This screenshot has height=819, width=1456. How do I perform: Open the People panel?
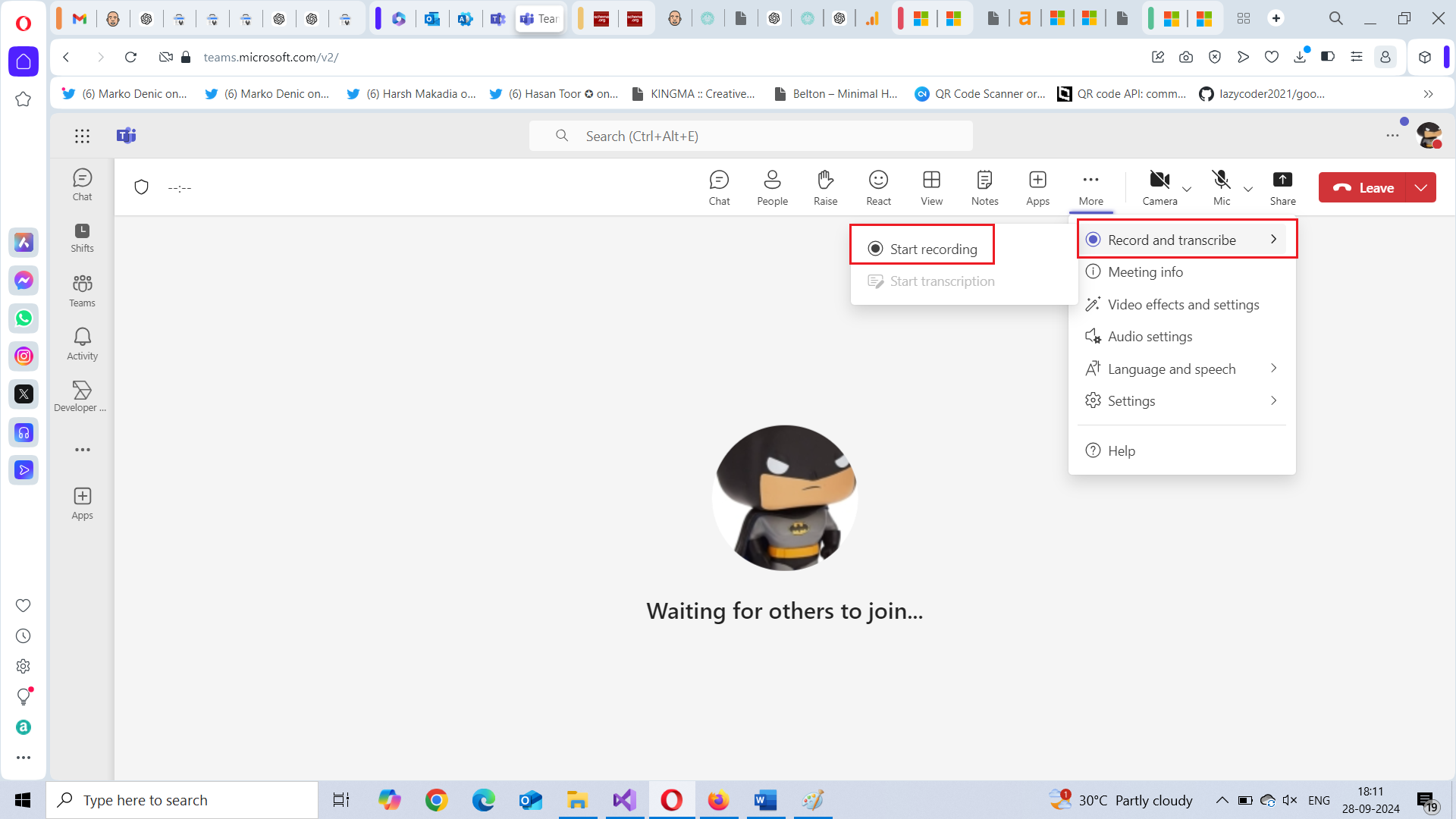pyautogui.click(x=772, y=187)
